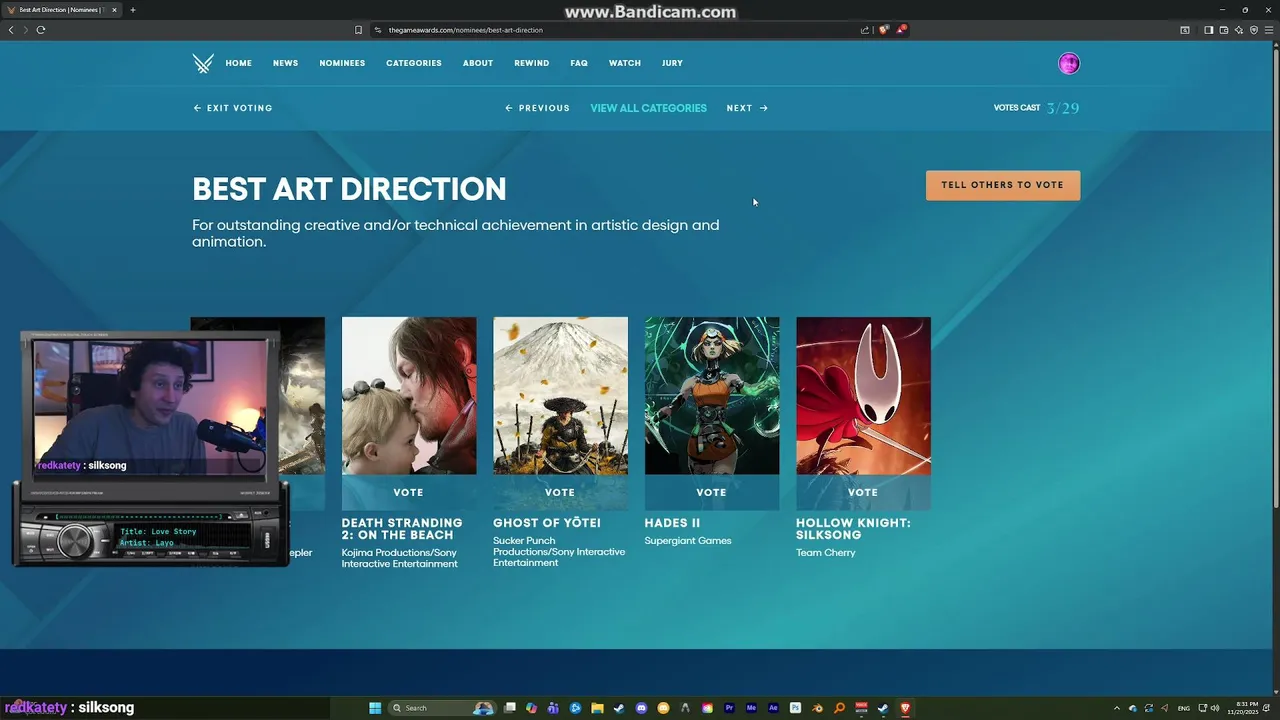Go to the Previous category
Screen dimensions: 1280x720
tap(537, 108)
